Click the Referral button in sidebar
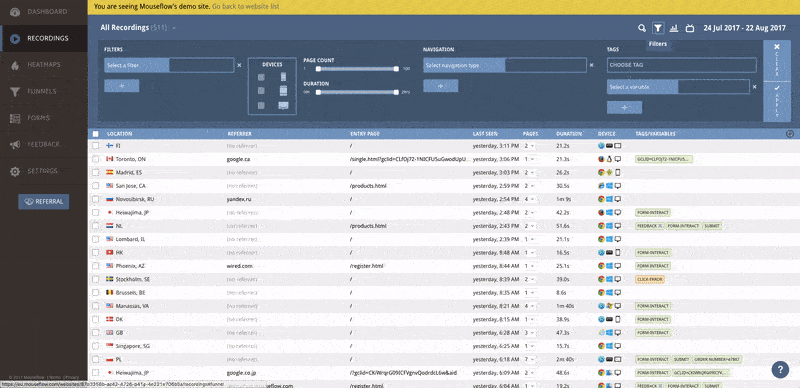This screenshot has width=800, height=388. (x=44, y=202)
